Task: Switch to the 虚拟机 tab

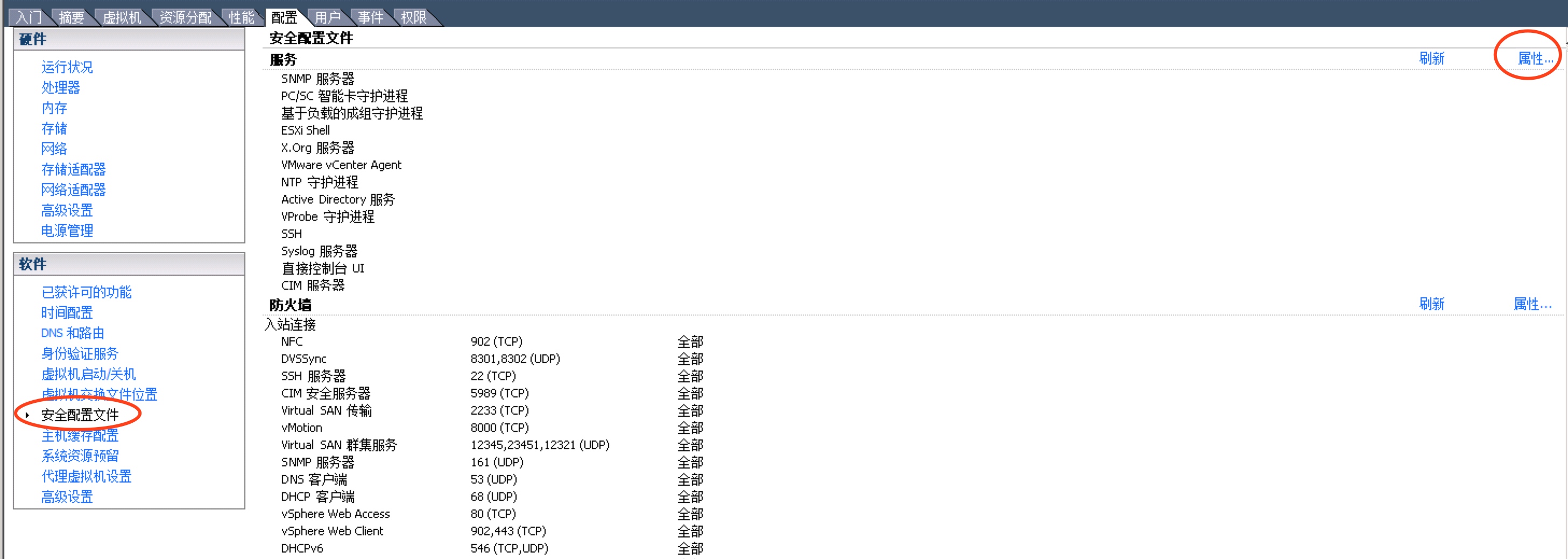Action: tap(122, 18)
